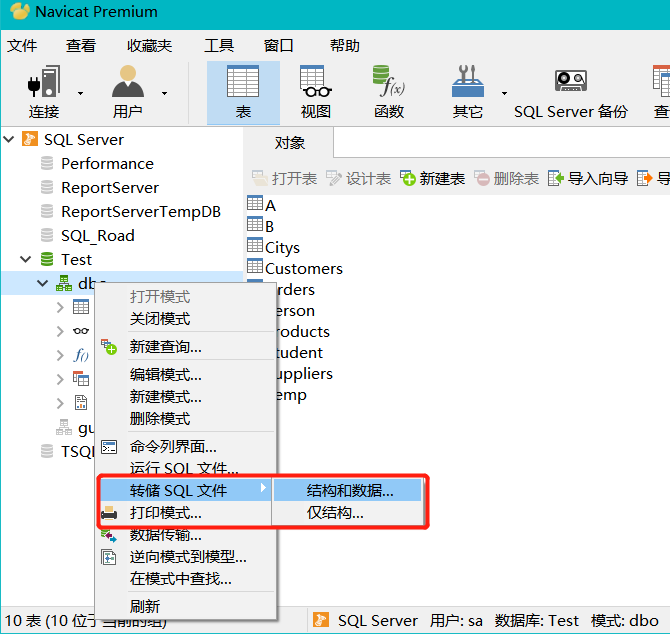Collapse the SQL Server connection node
The width and height of the screenshot is (670, 634).
point(9,139)
